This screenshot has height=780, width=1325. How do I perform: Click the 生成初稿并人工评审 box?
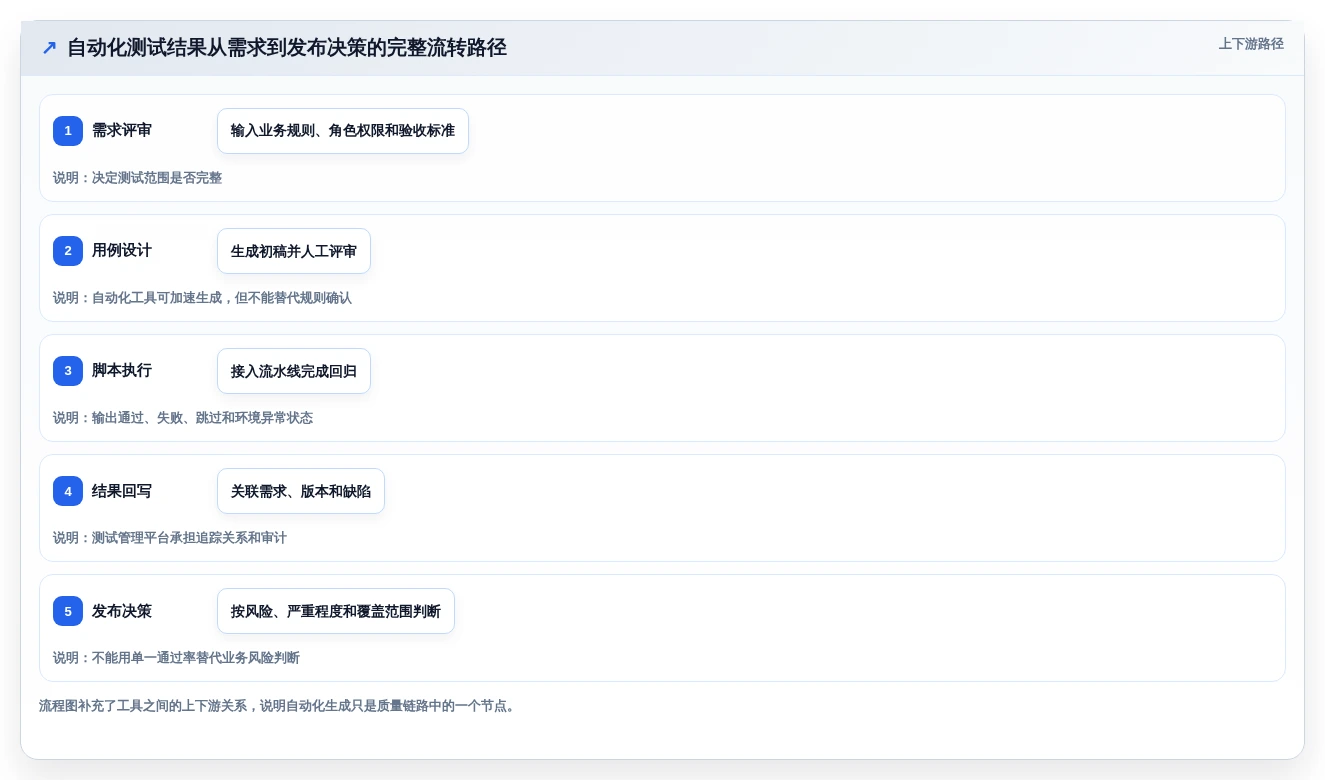click(x=294, y=251)
